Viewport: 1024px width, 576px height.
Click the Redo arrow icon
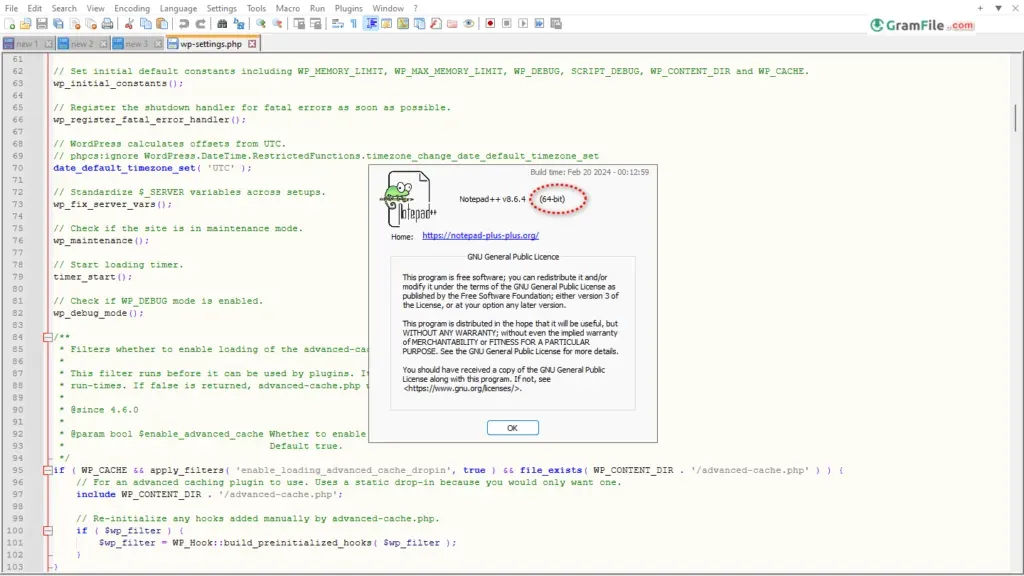point(200,24)
